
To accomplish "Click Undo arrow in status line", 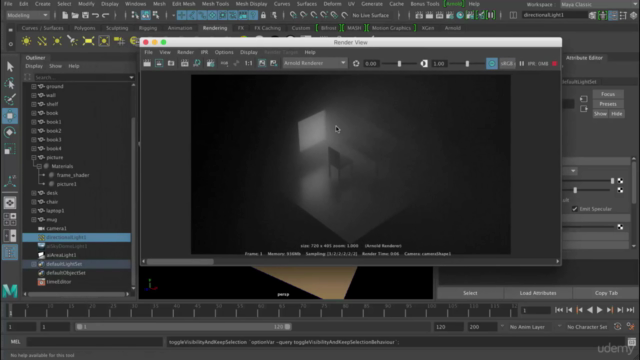I will pyautogui.click(x=96, y=16).
